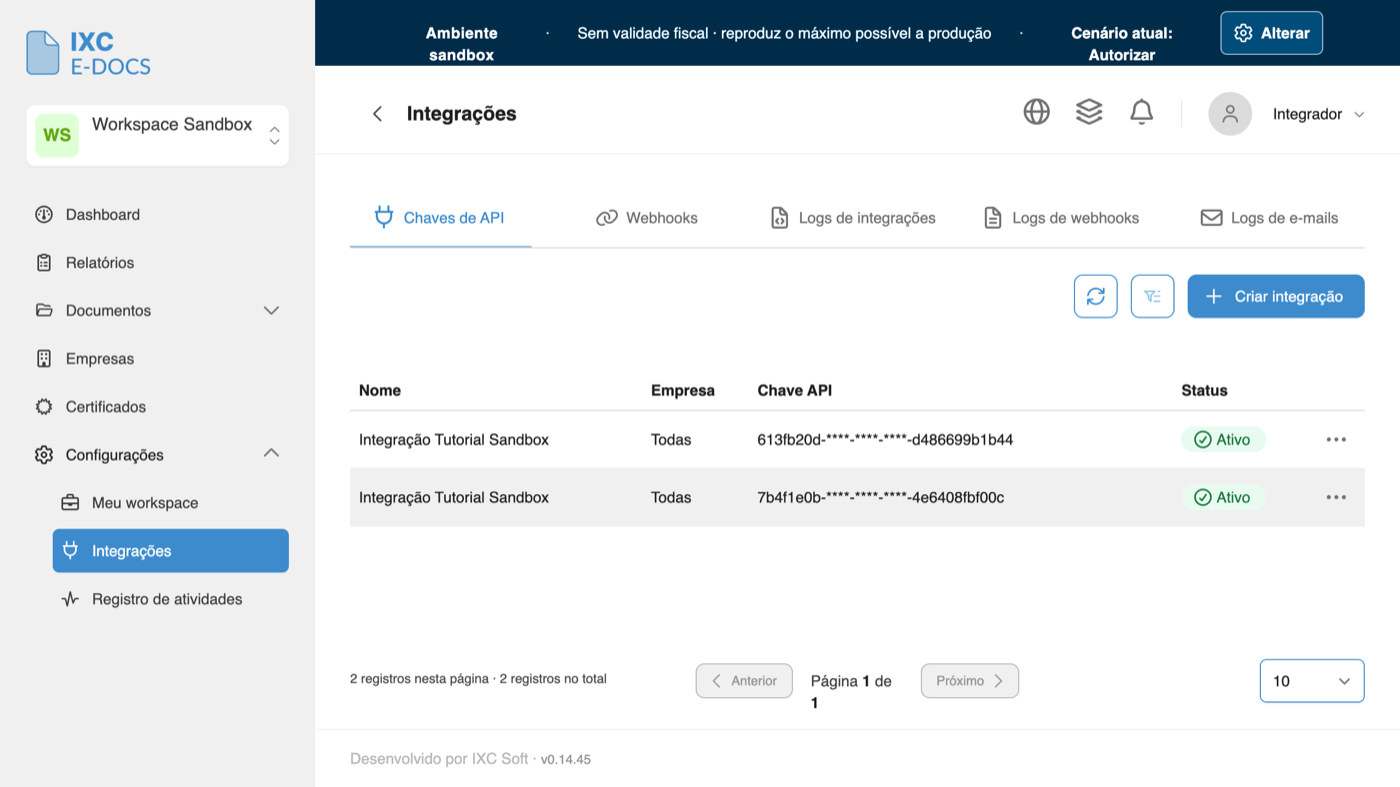Click the Dashboard gauge icon

[44, 214]
